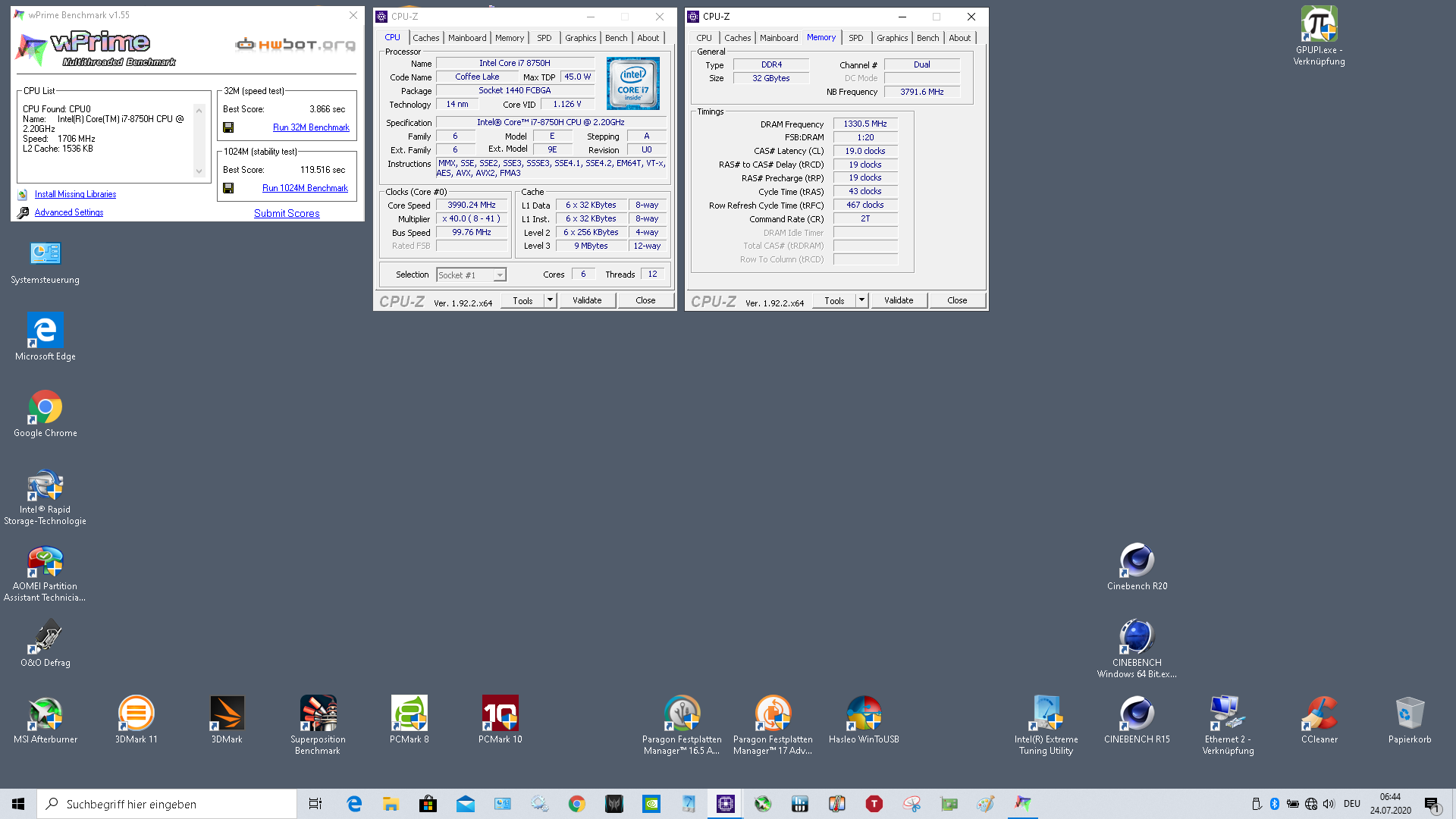Launch Microsoft Edge from desktop
Screen dimensions: 1456x819
(45, 337)
